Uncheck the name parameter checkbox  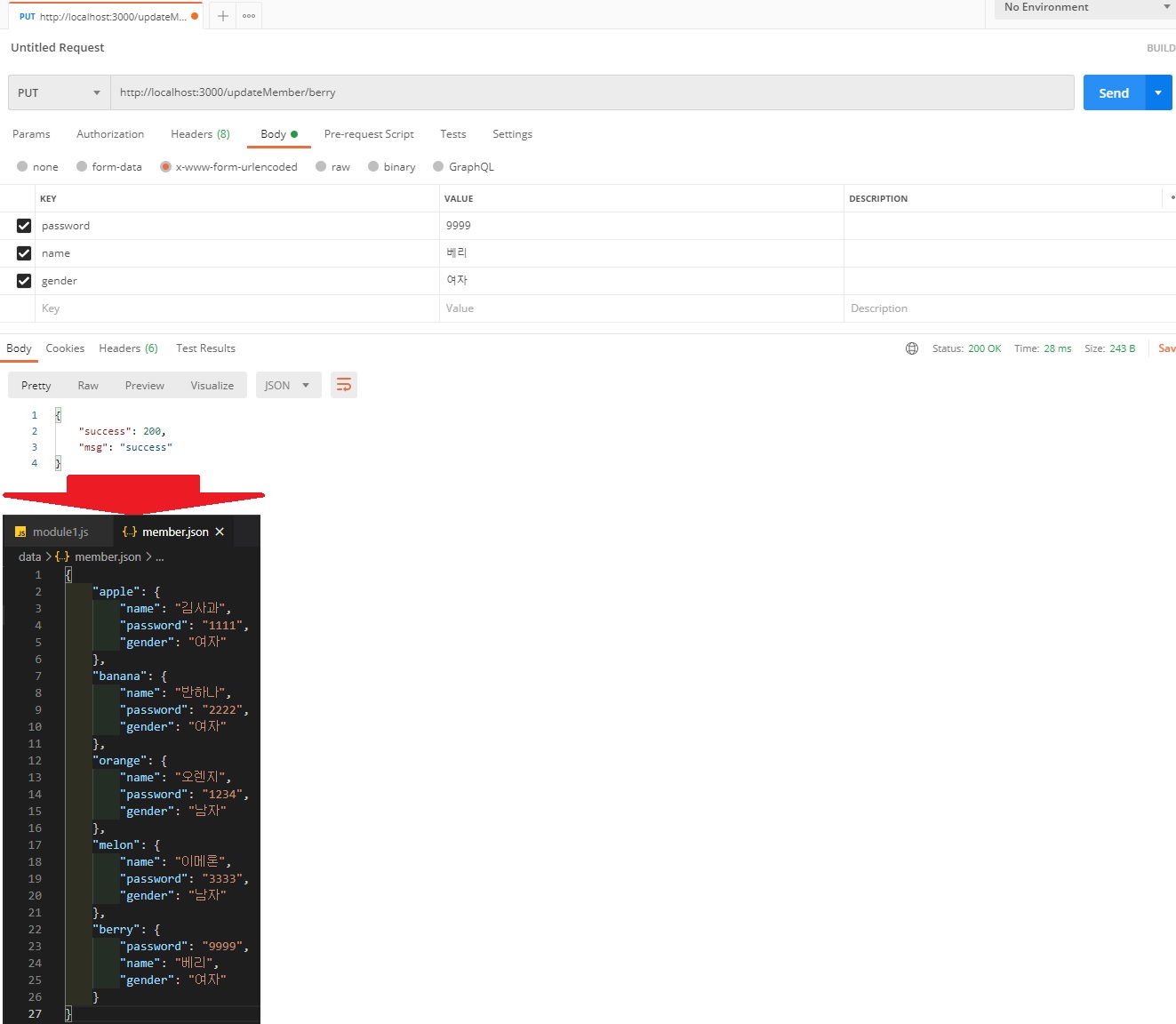coord(24,253)
